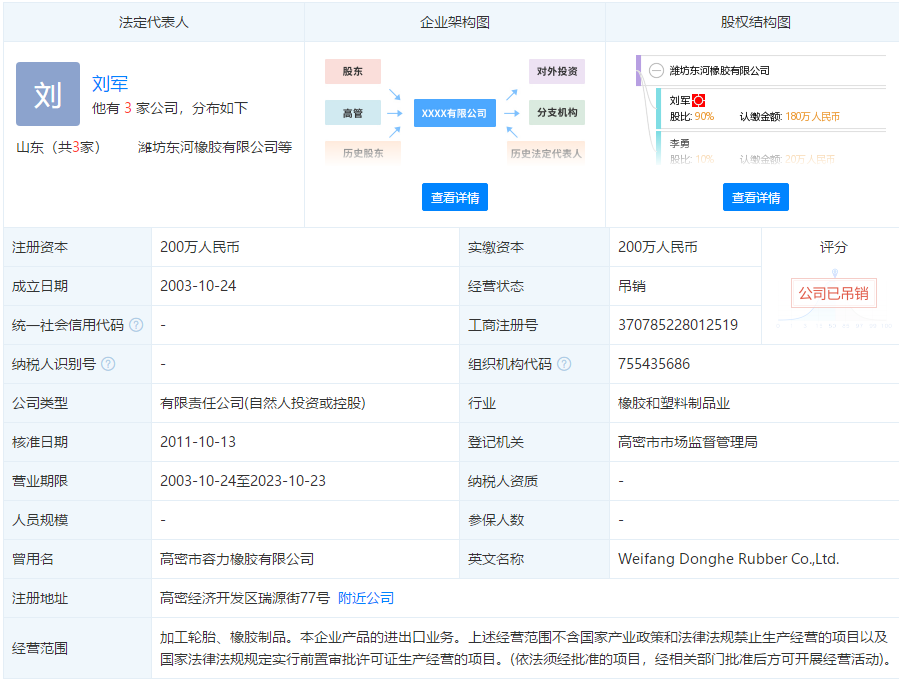This screenshot has width=899, height=686.
Task: Click the 高管 box in structure diagram
Action: click(x=353, y=113)
